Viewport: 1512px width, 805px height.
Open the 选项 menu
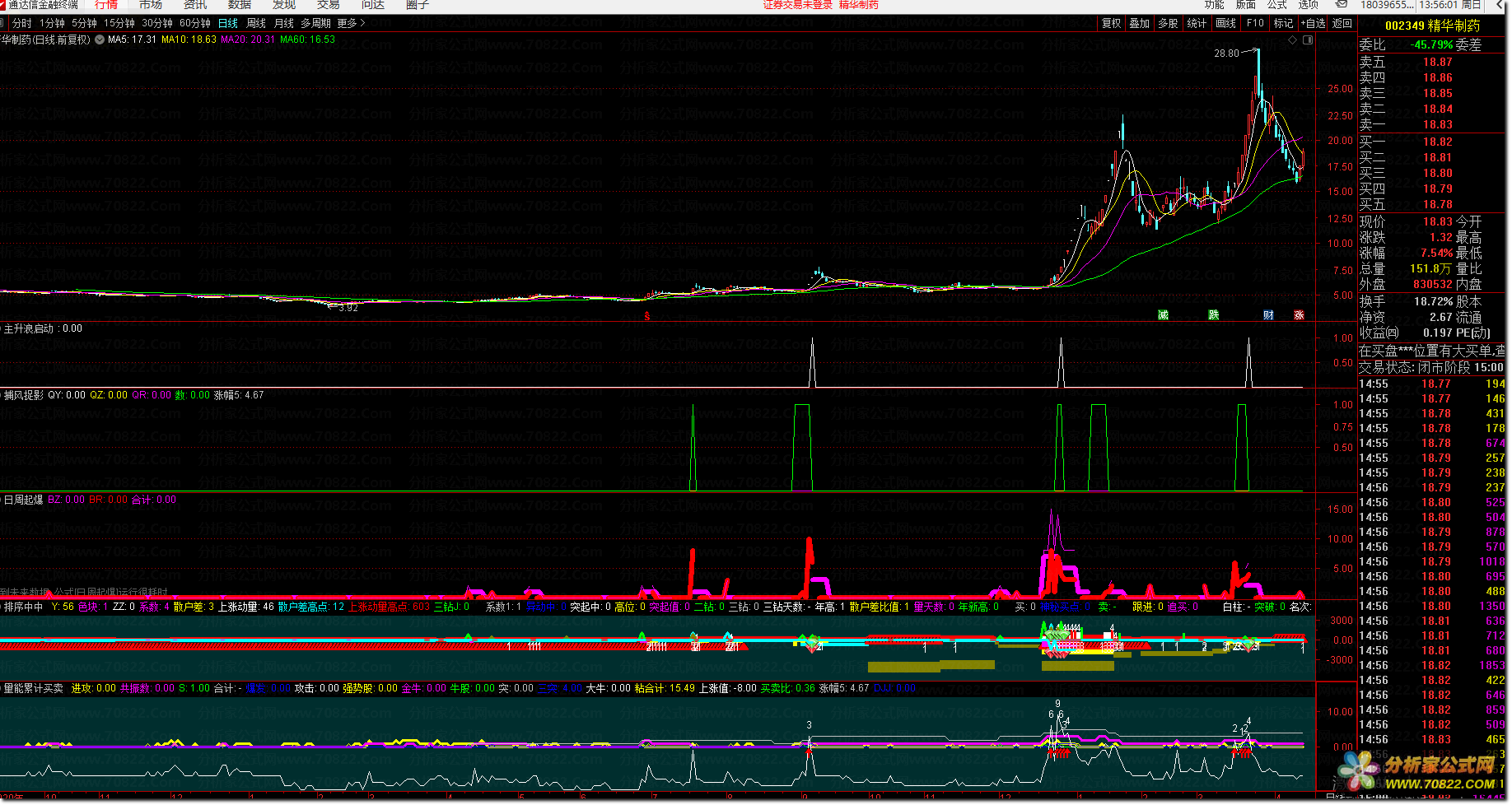point(1309,4)
